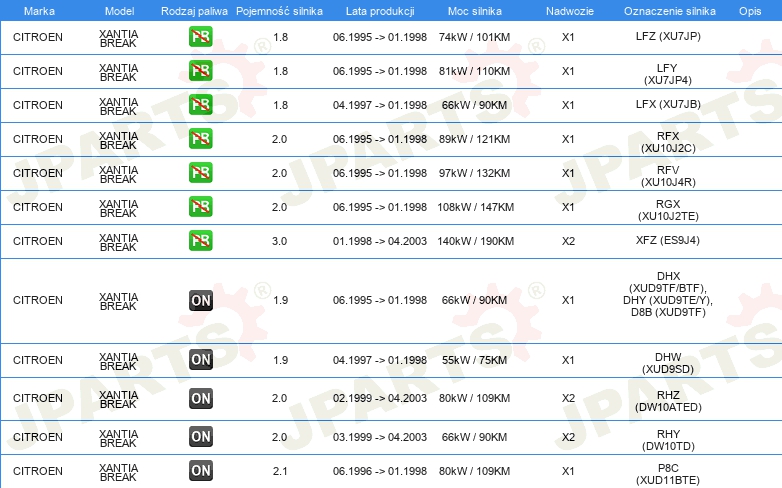Click the 81kW / 110KM power value

[474, 71]
